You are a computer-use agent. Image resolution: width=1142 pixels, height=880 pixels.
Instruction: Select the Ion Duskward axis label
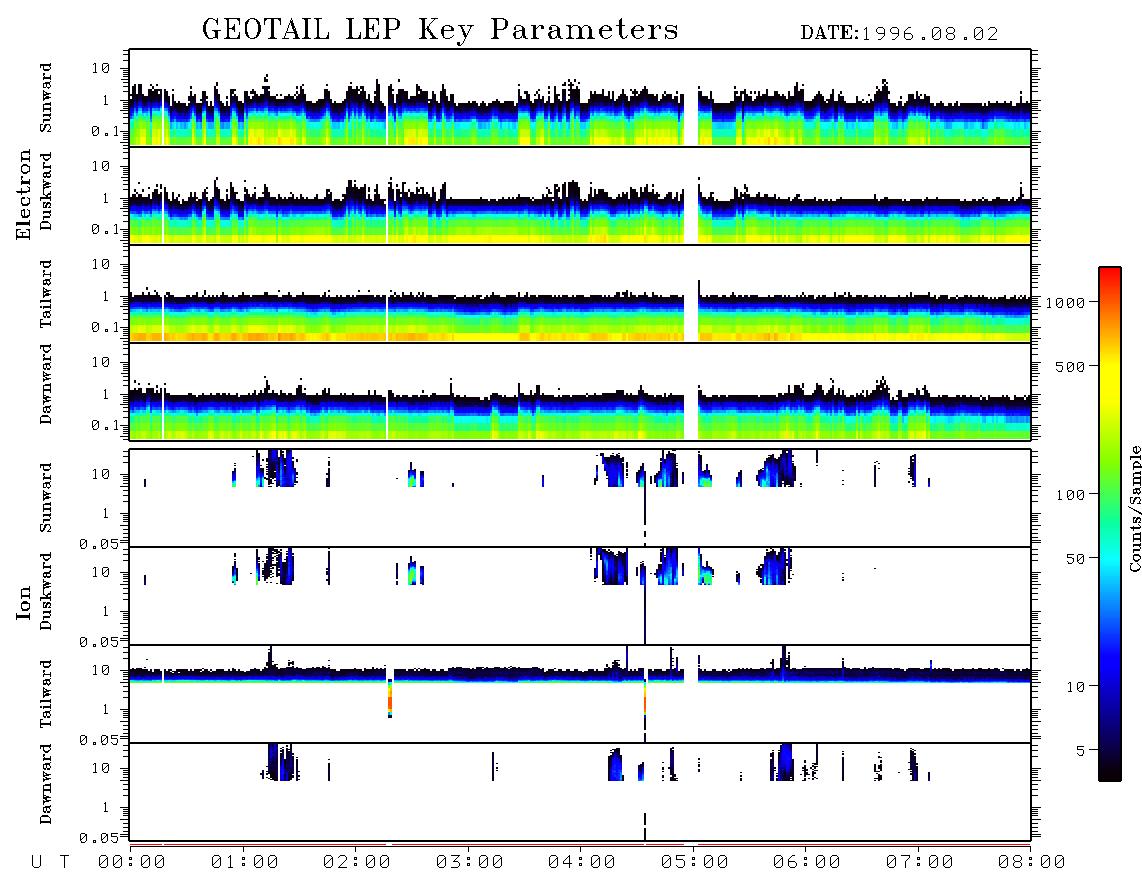46,591
